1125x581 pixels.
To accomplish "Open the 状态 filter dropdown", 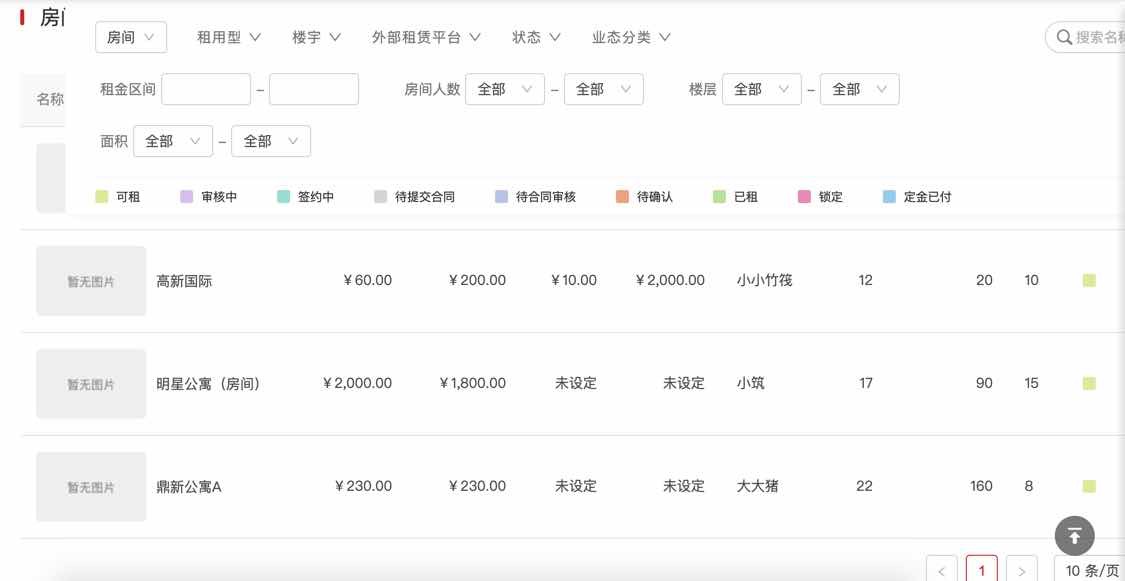I will click(535, 37).
